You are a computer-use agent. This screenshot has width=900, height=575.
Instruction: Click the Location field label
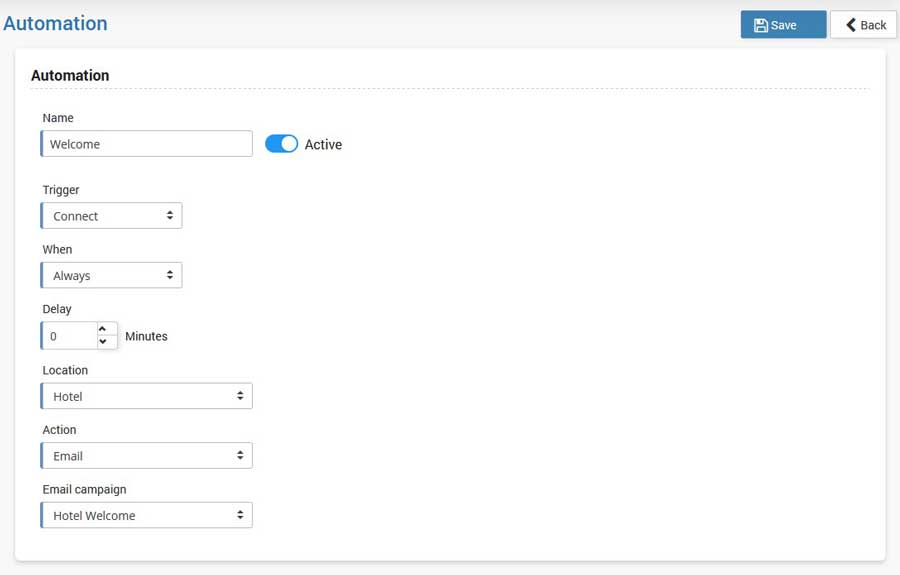(x=65, y=370)
